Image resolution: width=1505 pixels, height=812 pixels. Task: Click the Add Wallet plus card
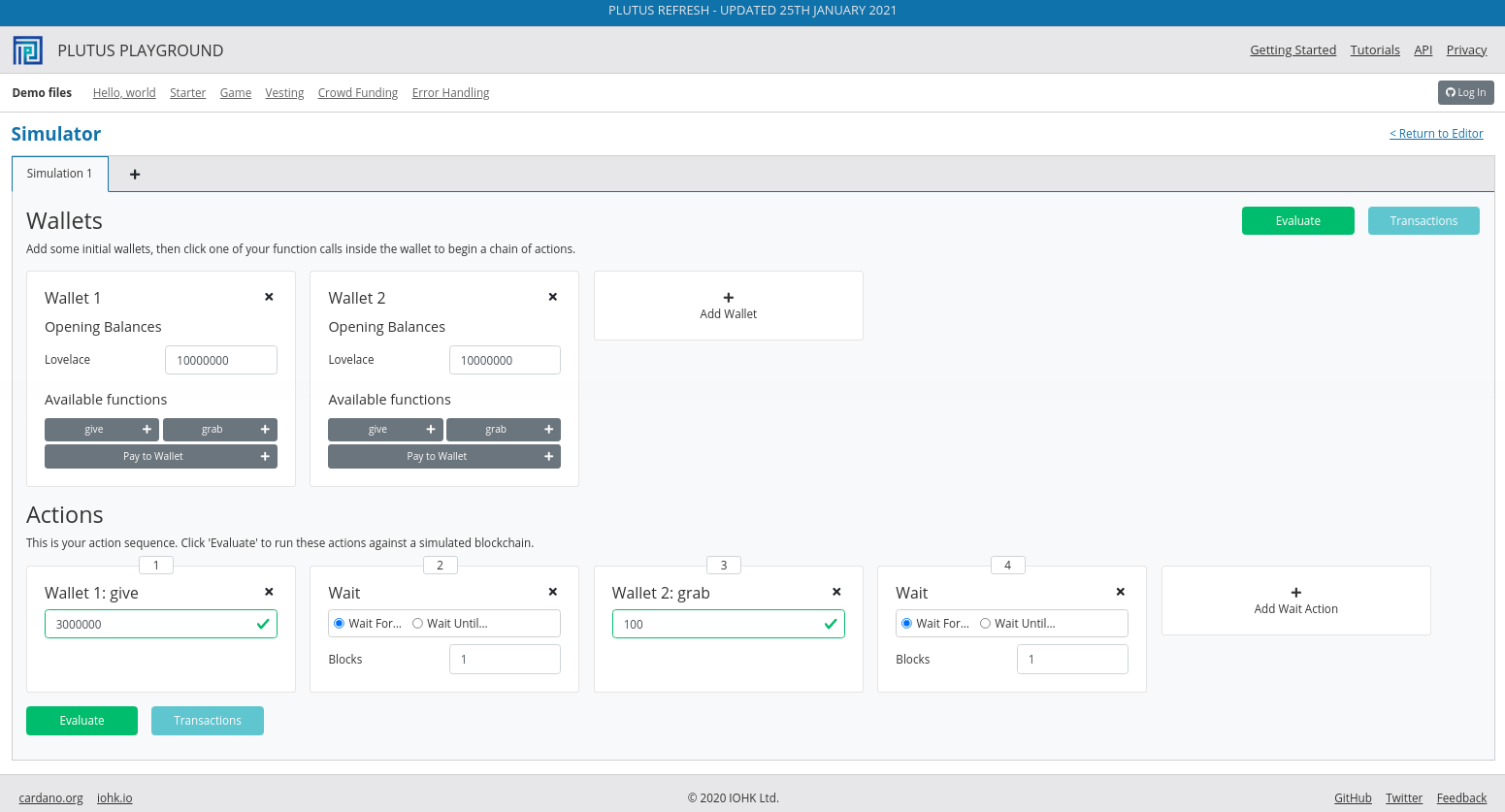click(x=728, y=306)
